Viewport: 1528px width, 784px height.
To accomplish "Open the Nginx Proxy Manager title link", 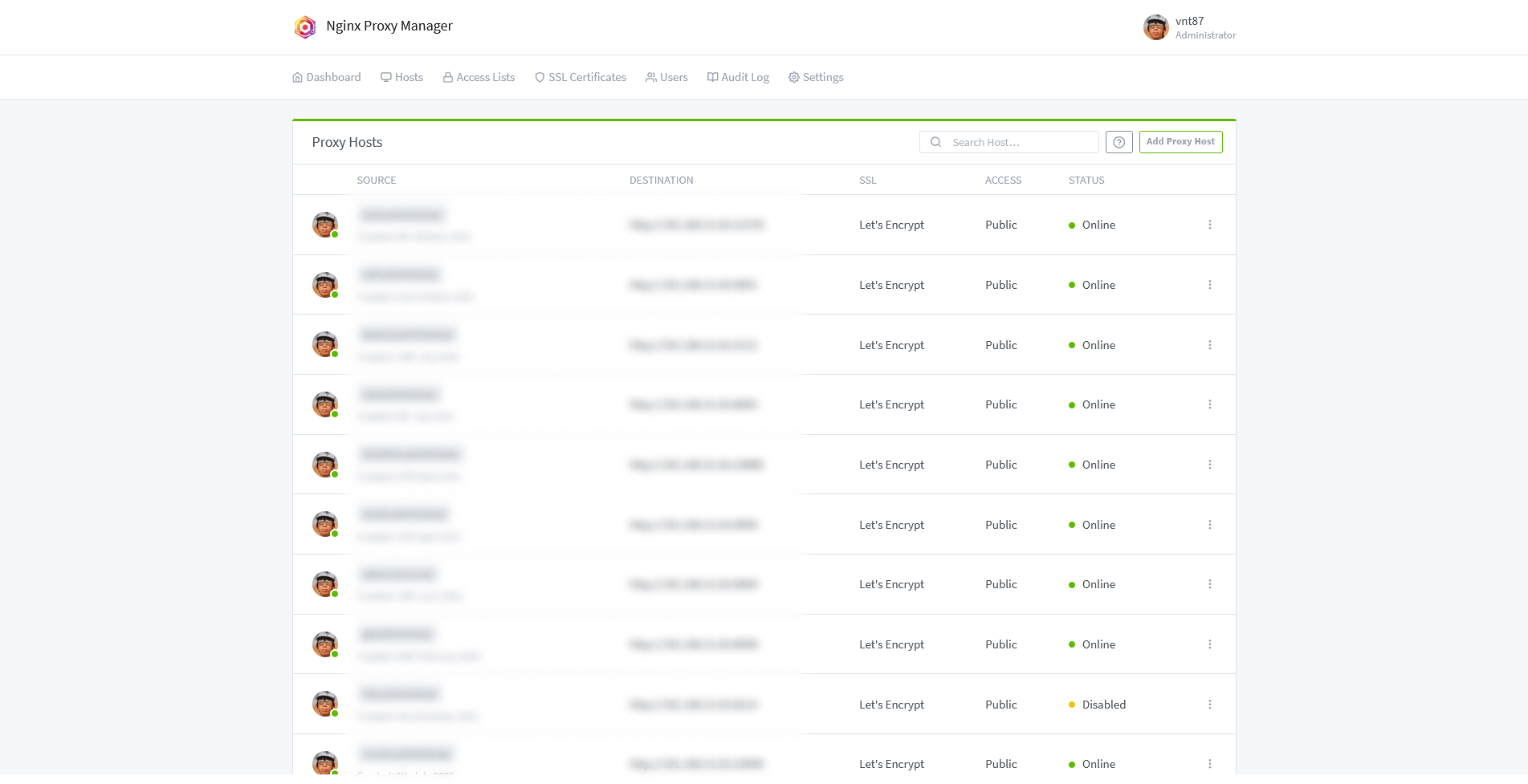I will pyautogui.click(x=389, y=26).
